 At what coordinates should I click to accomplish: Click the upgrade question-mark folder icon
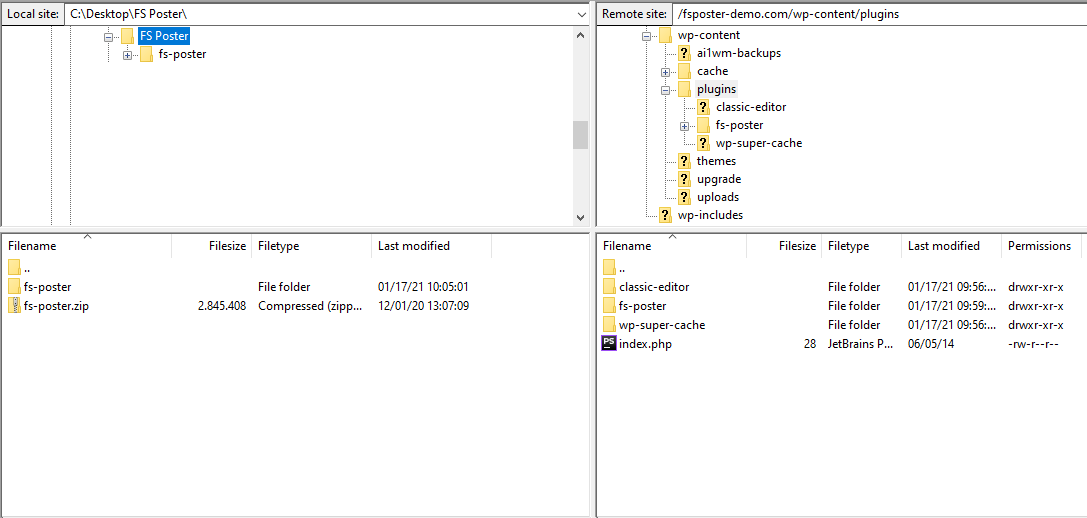pos(684,179)
